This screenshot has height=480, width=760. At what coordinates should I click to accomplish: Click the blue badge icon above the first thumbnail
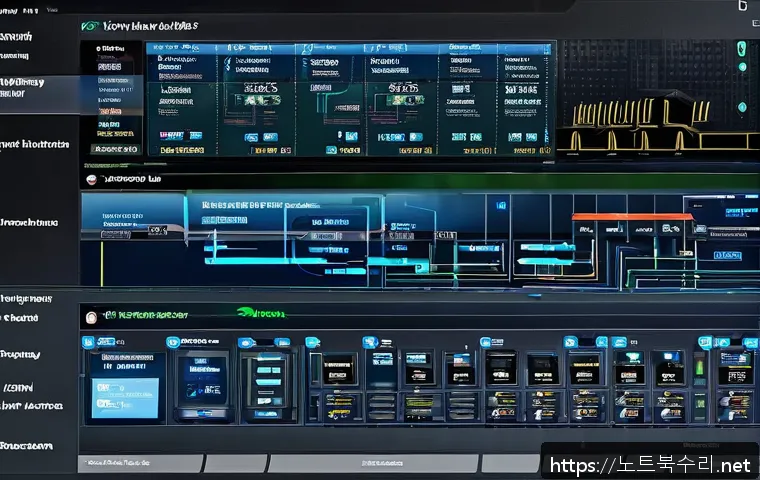(90, 342)
